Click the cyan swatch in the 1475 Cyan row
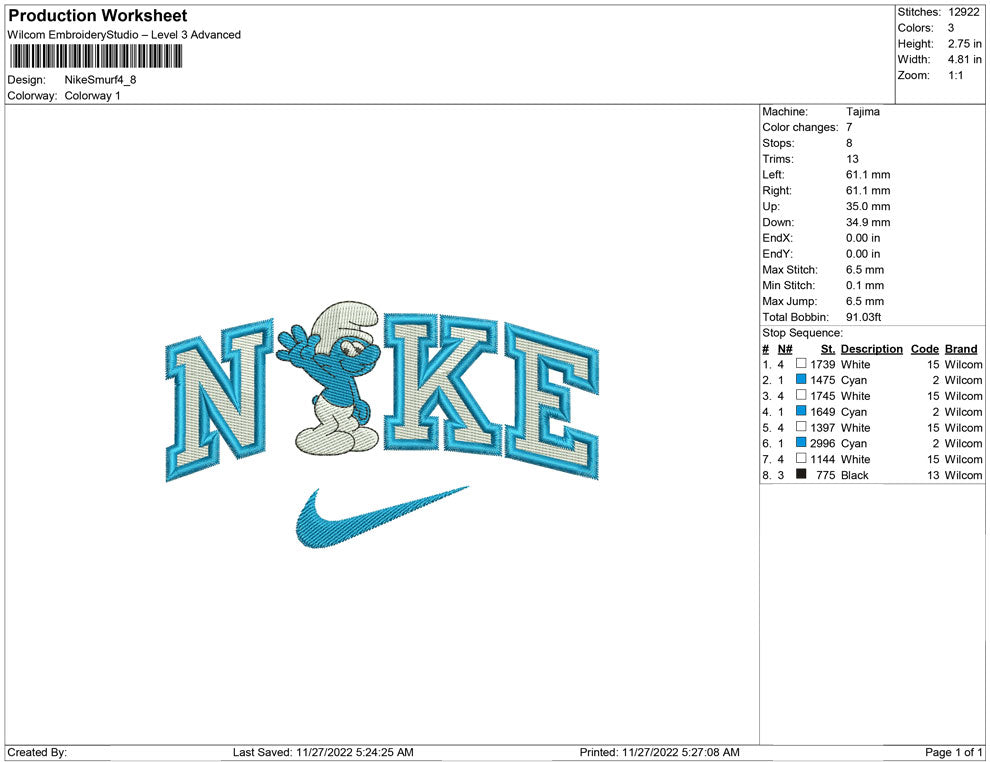 (801, 379)
